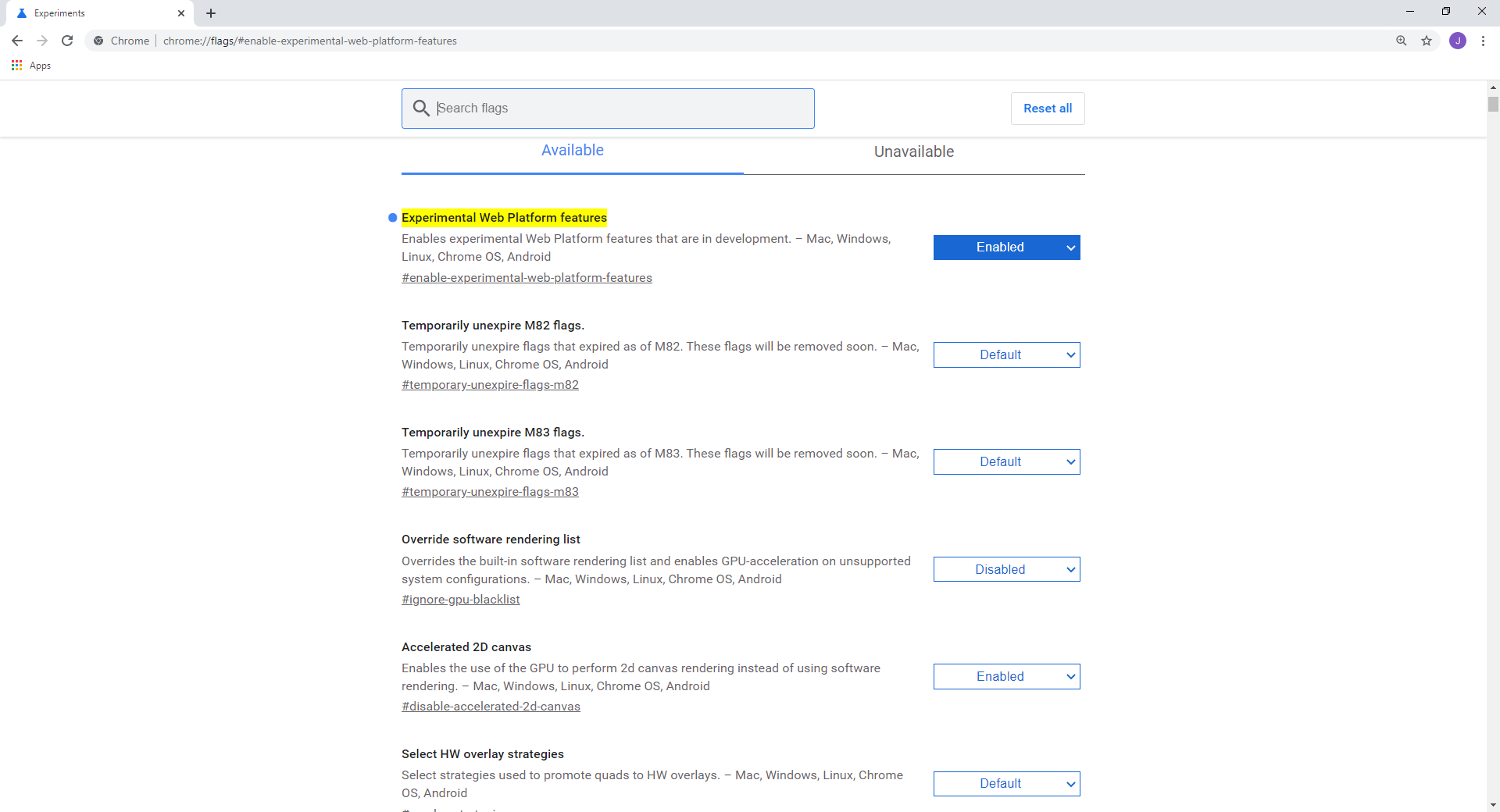Screen dimensions: 1500x812
Task: Click the highlighted Experimental Web Platform features title
Action: pos(504,218)
